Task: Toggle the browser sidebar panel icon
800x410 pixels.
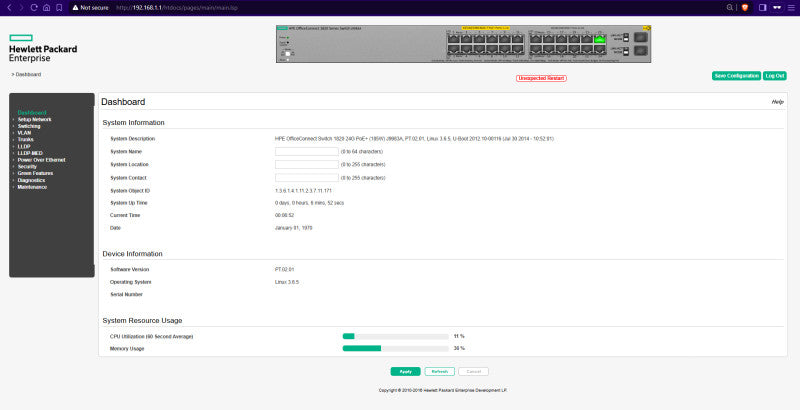Action: coord(762,8)
